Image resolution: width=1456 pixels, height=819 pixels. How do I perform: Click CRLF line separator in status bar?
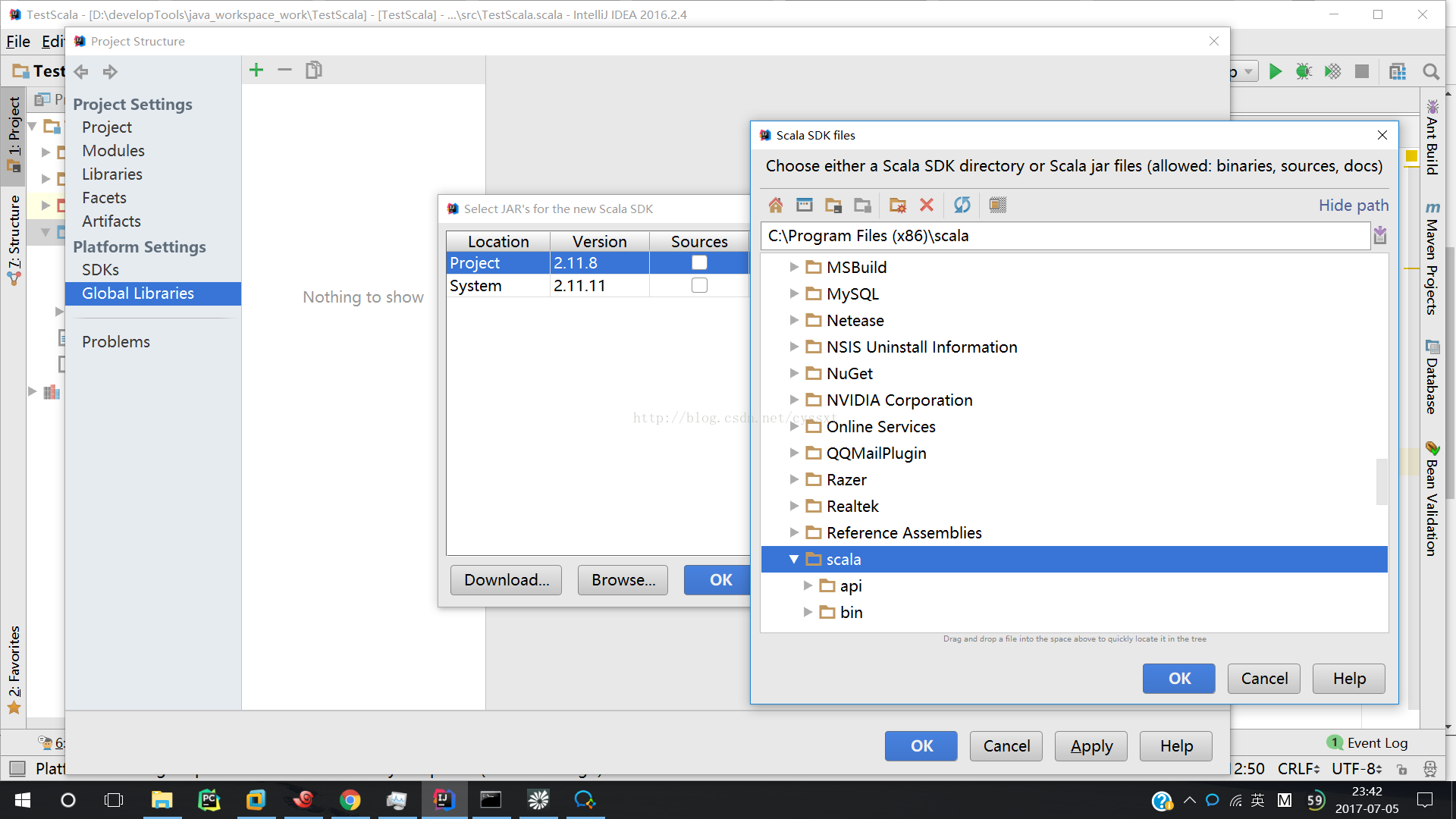(1298, 768)
